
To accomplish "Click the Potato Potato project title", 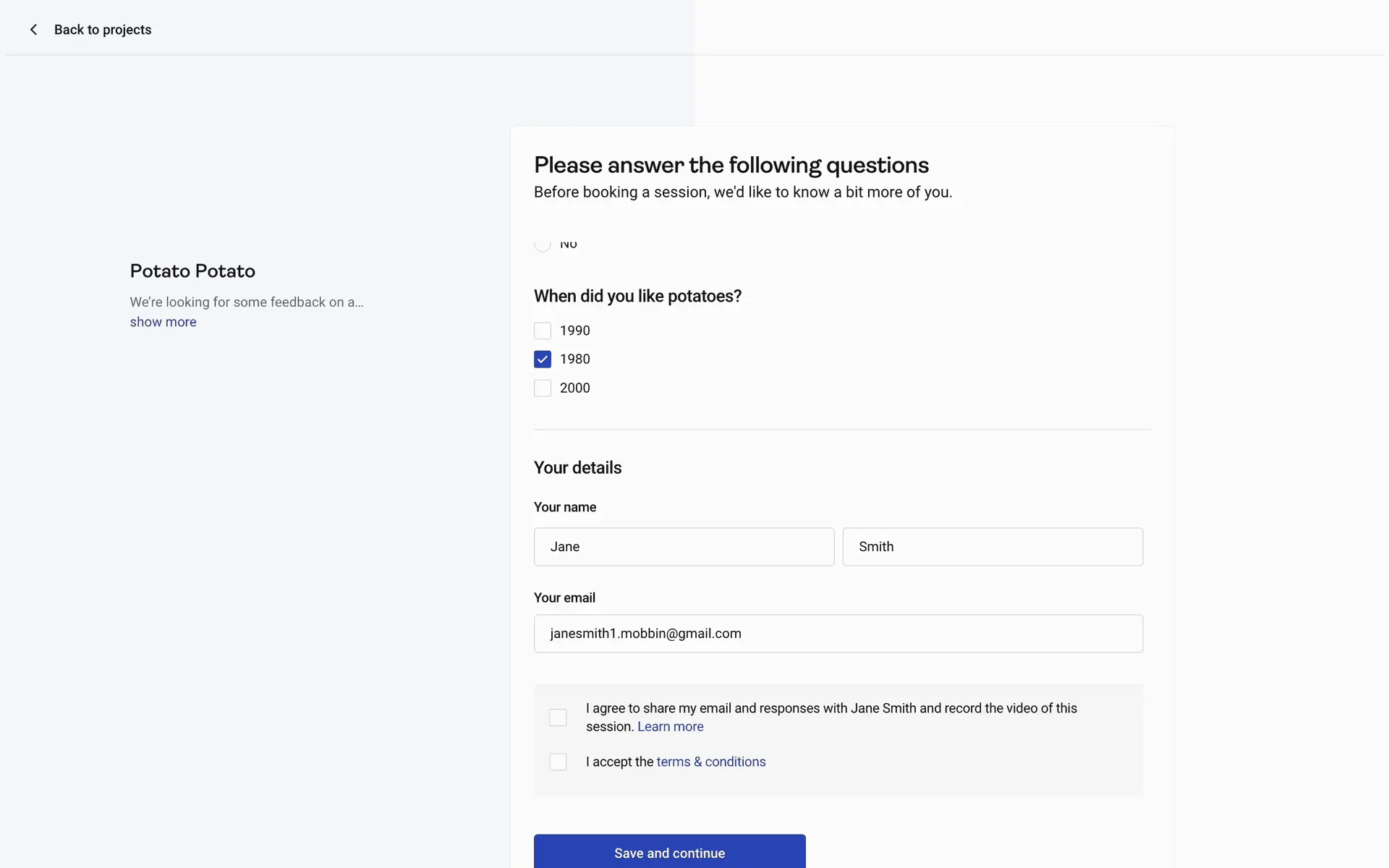I will (192, 271).
